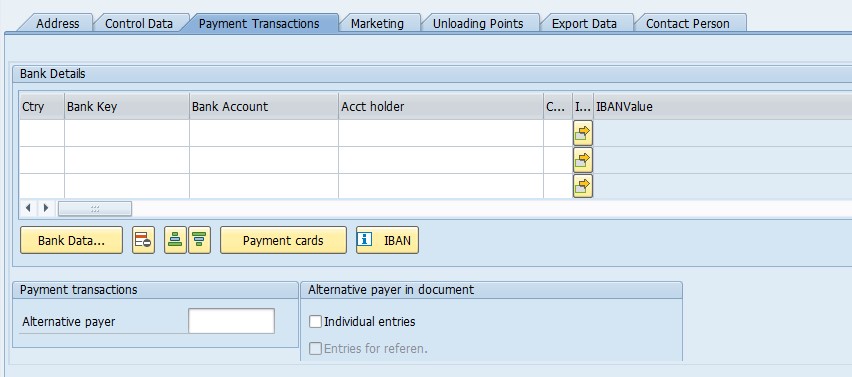This screenshot has width=852, height=377.
Task: Open the Export Data tab
Action: pyautogui.click(x=584, y=23)
